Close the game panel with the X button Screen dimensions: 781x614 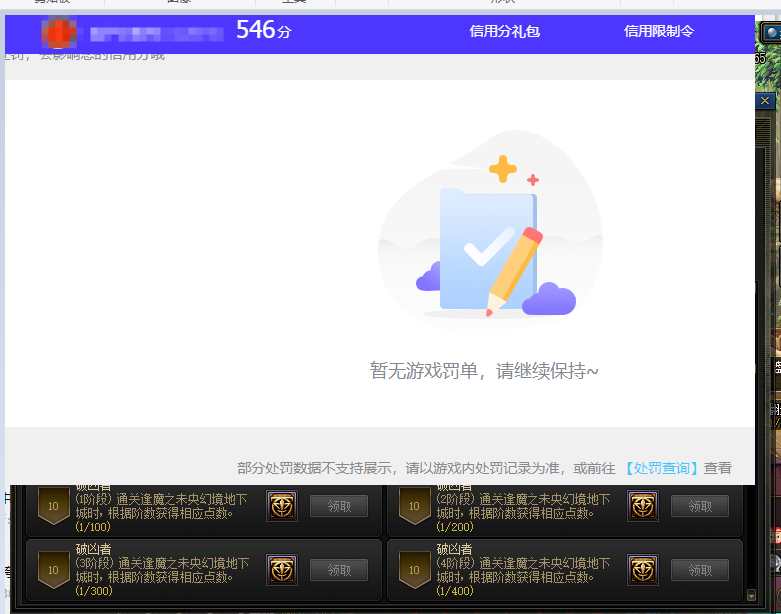pyautogui.click(x=766, y=101)
